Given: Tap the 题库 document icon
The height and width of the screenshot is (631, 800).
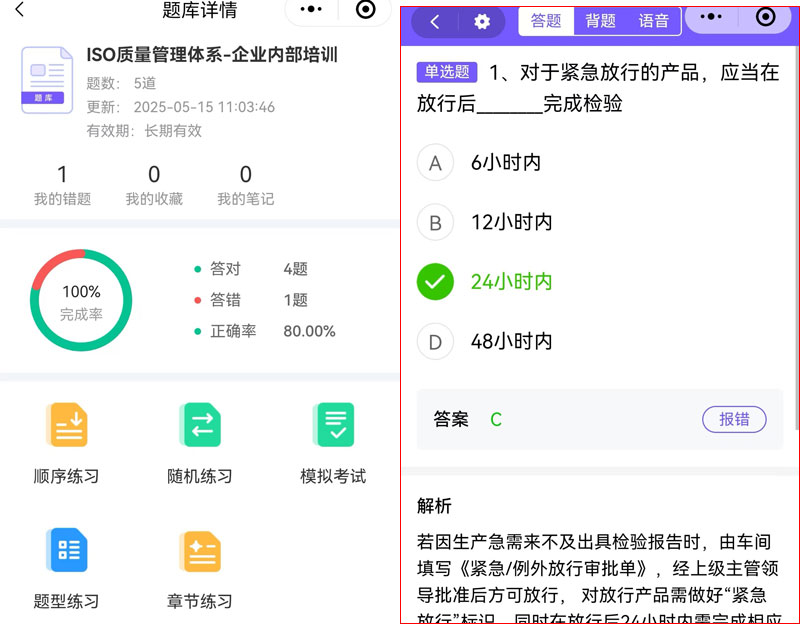Looking at the screenshot, I should click(47, 80).
